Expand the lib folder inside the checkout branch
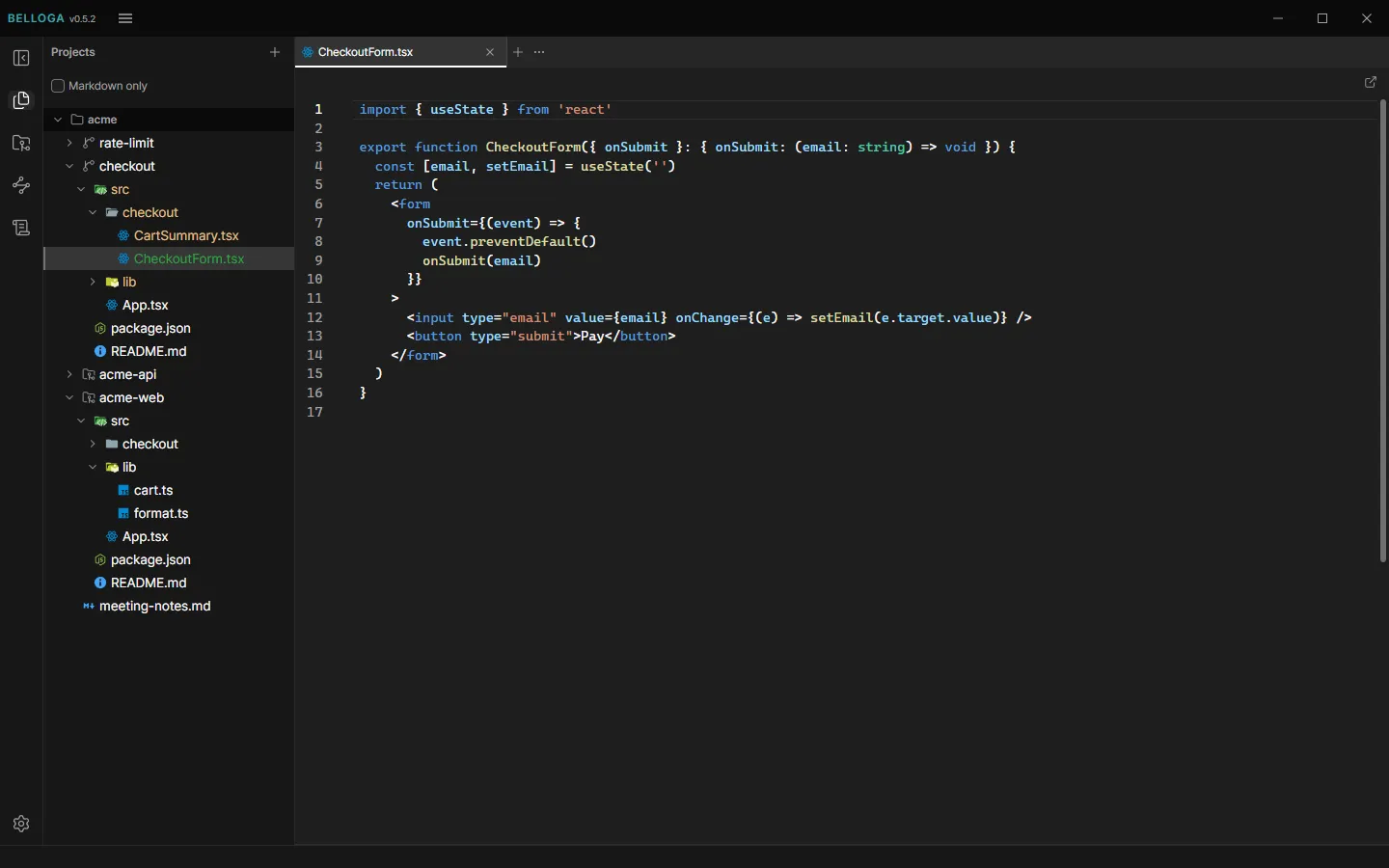This screenshot has height=868, width=1389. coord(93,282)
